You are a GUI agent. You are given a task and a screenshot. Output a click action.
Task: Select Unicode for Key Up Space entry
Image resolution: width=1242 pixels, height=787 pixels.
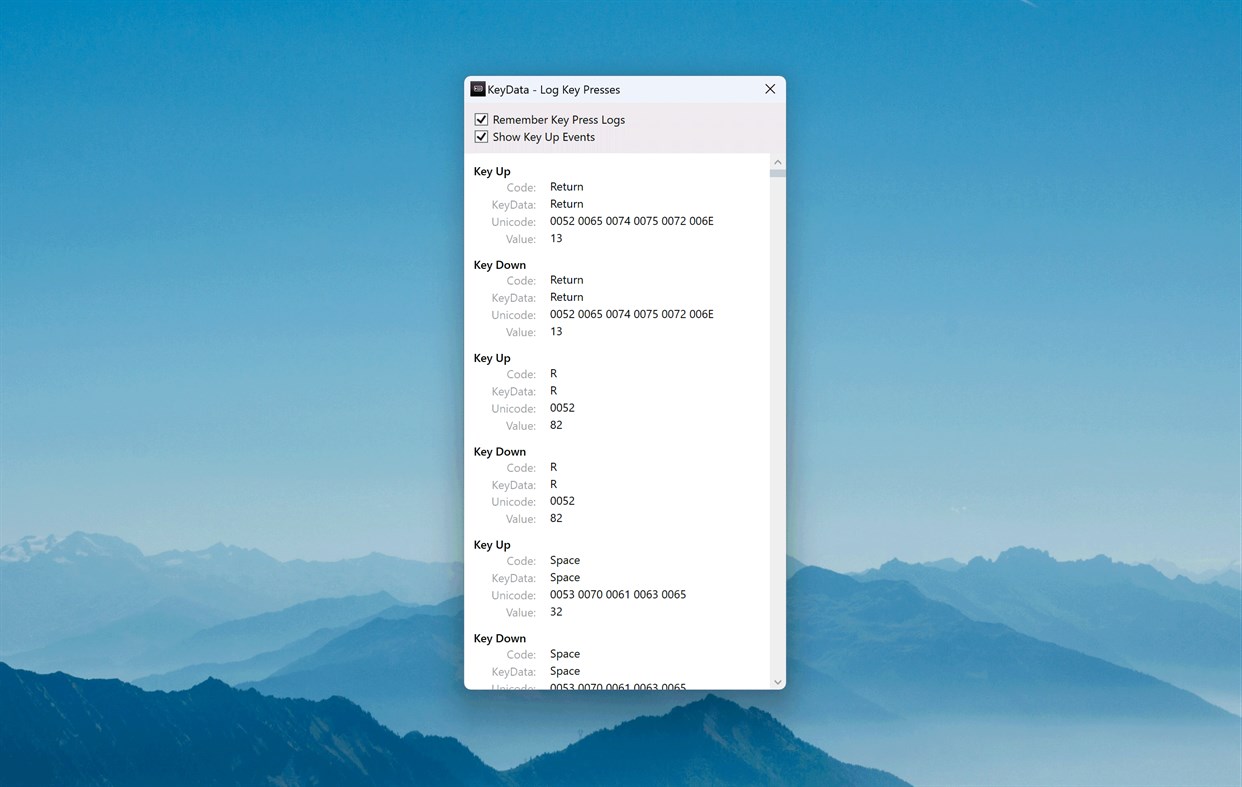click(x=618, y=594)
